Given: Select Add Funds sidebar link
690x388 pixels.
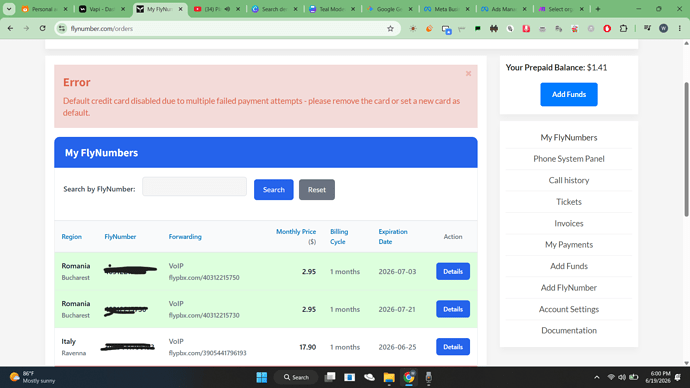Looking at the screenshot, I should (569, 266).
